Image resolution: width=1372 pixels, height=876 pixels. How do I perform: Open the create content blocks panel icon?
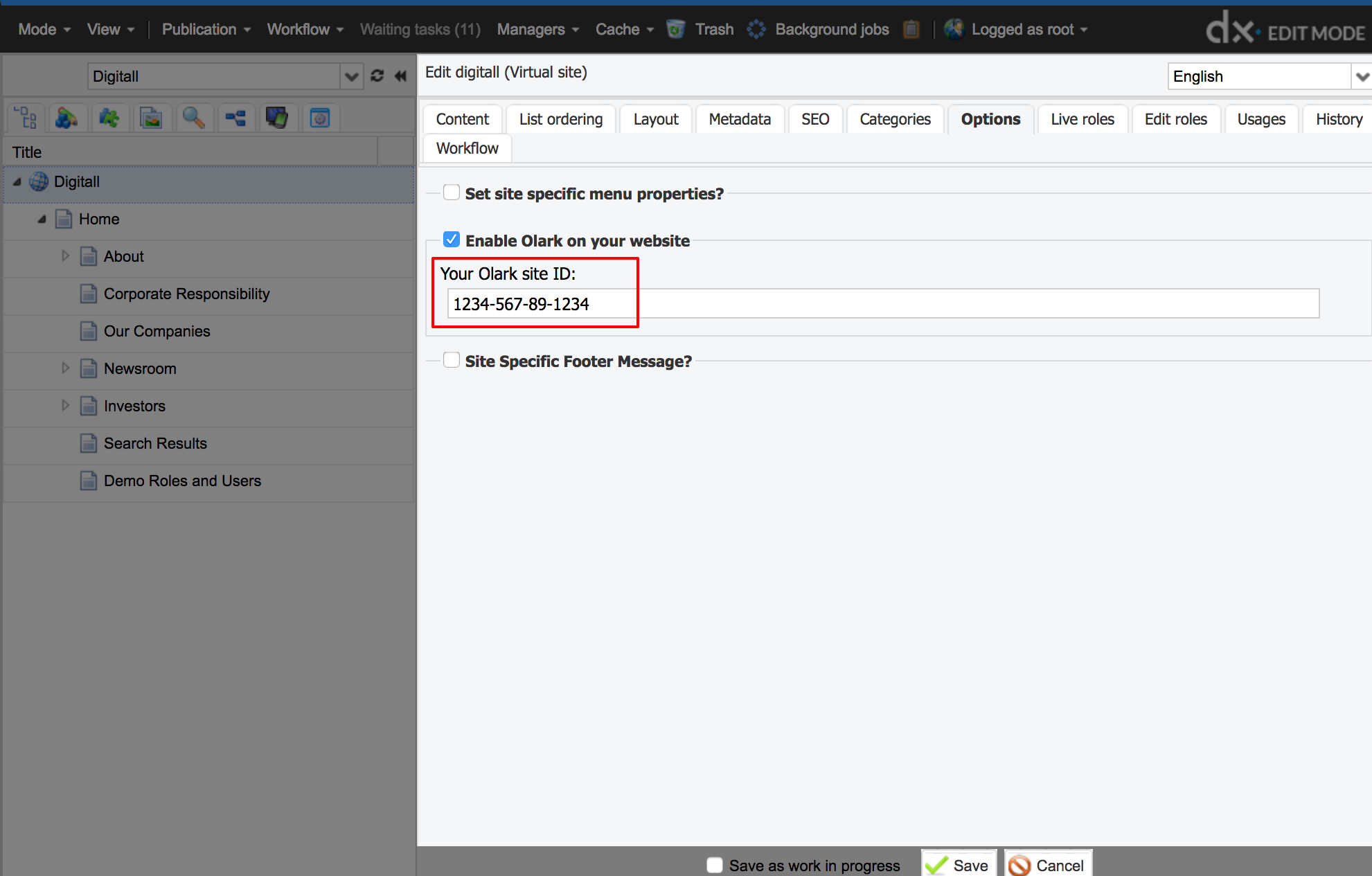click(x=66, y=118)
